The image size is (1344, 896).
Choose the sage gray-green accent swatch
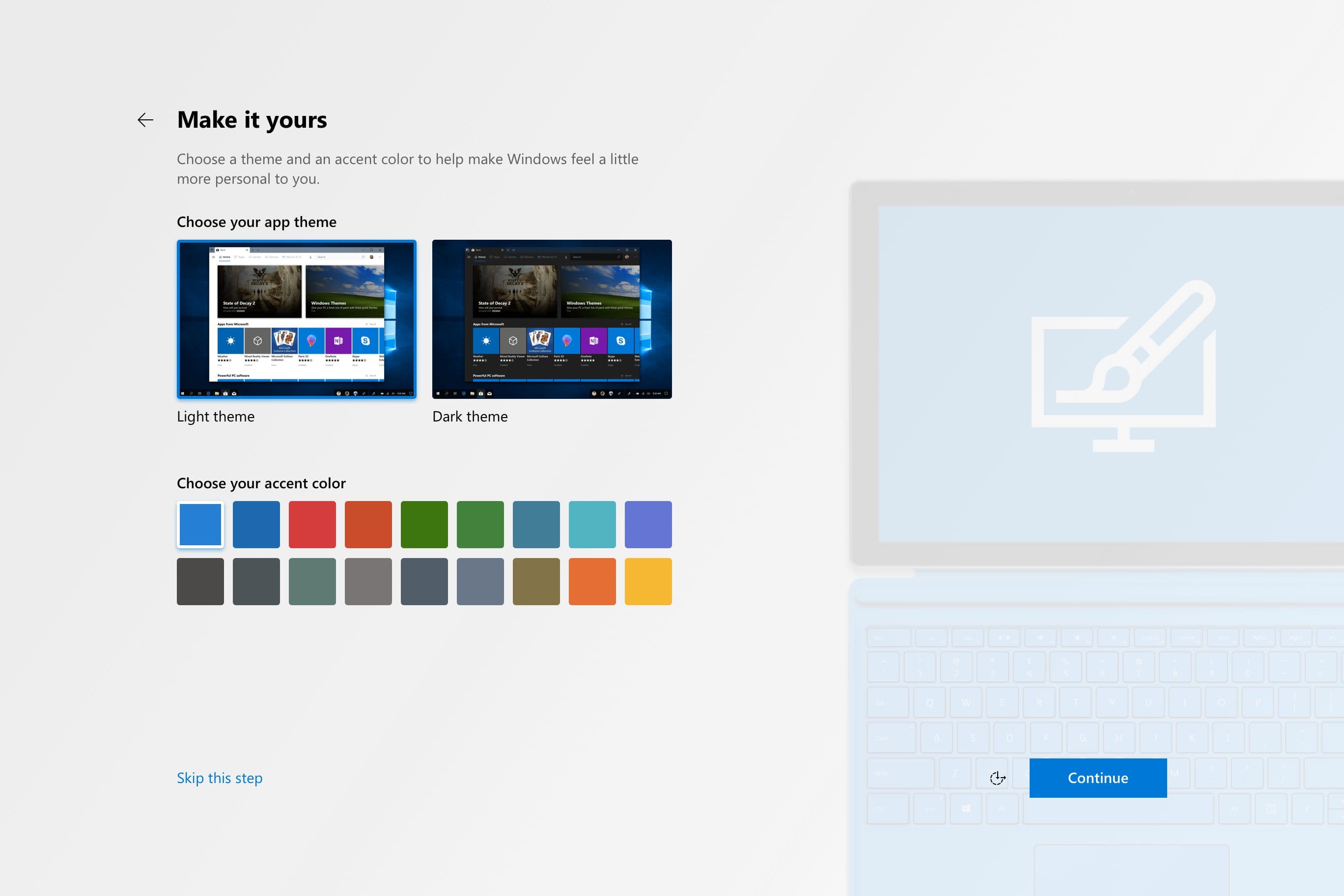[312, 582]
